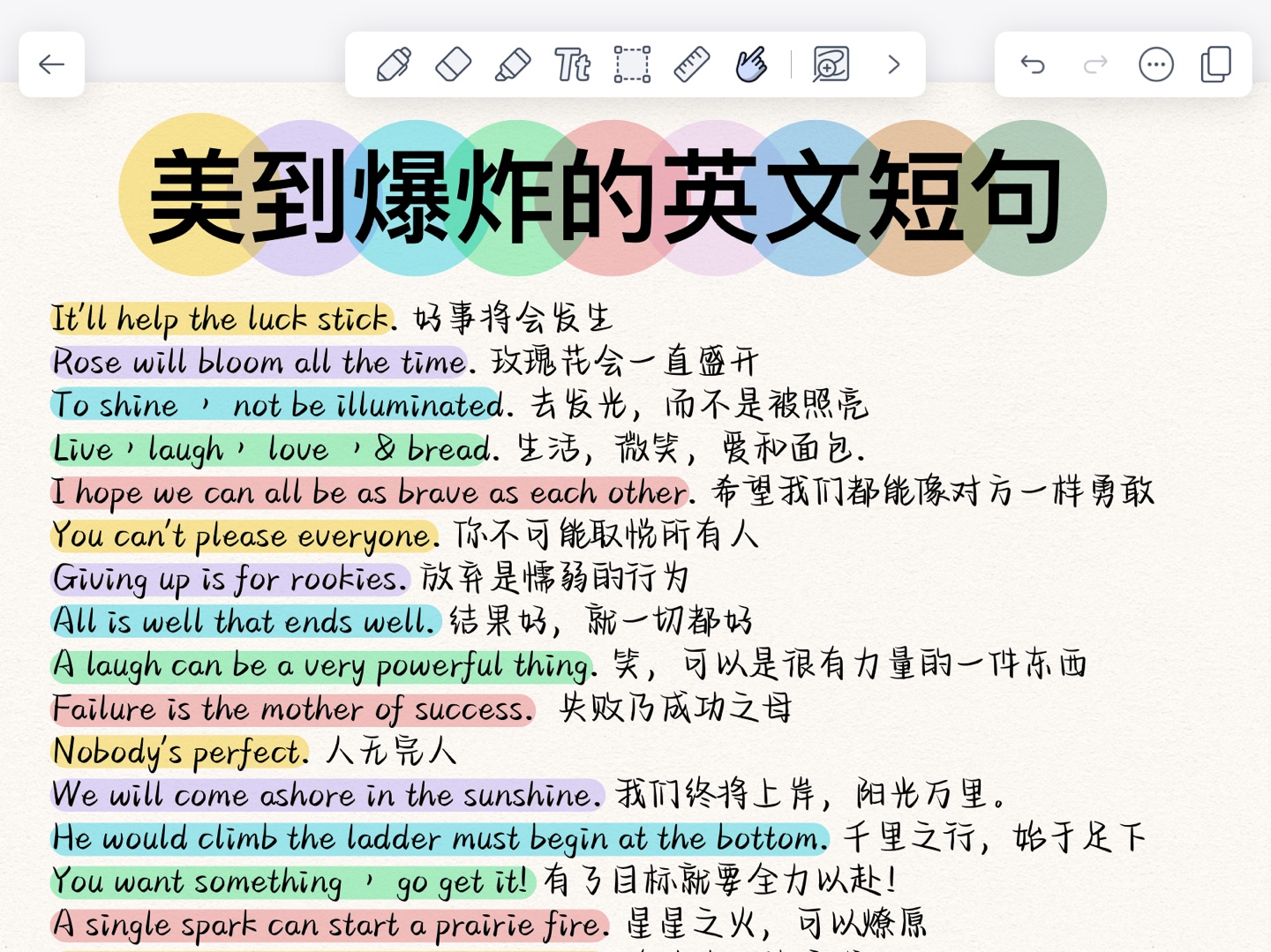Choose the Text (Tt) tool
The width and height of the screenshot is (1271, 952).
[572, 64]
